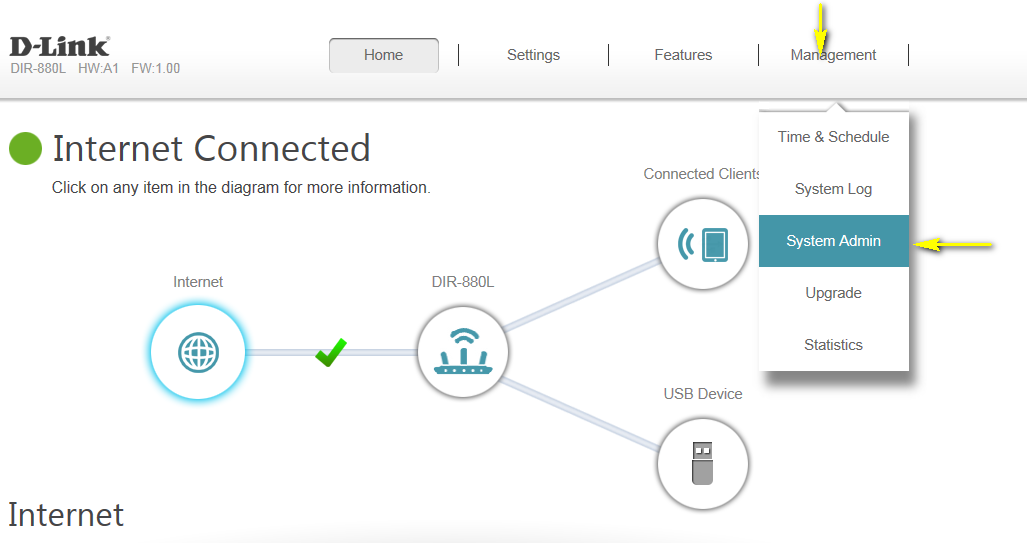Click the 'Internet Connected' heading
The height and width of the screenshot is (543, 1027).
pos(211,149)
